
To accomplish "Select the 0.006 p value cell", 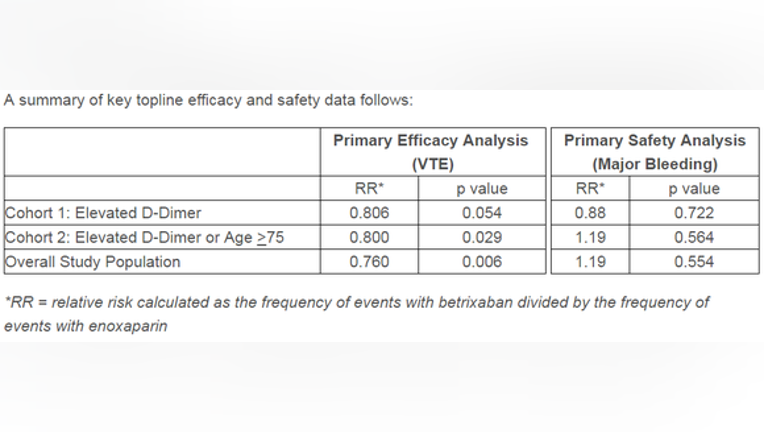I will [x=482, y=262].
